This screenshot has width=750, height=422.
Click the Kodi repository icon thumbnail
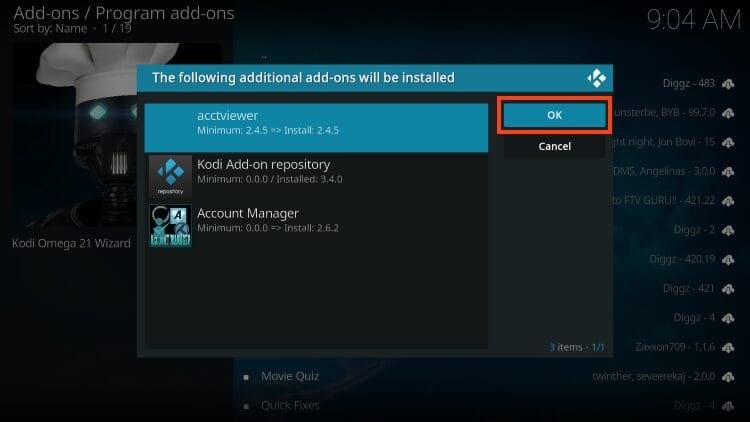[170, 177]
